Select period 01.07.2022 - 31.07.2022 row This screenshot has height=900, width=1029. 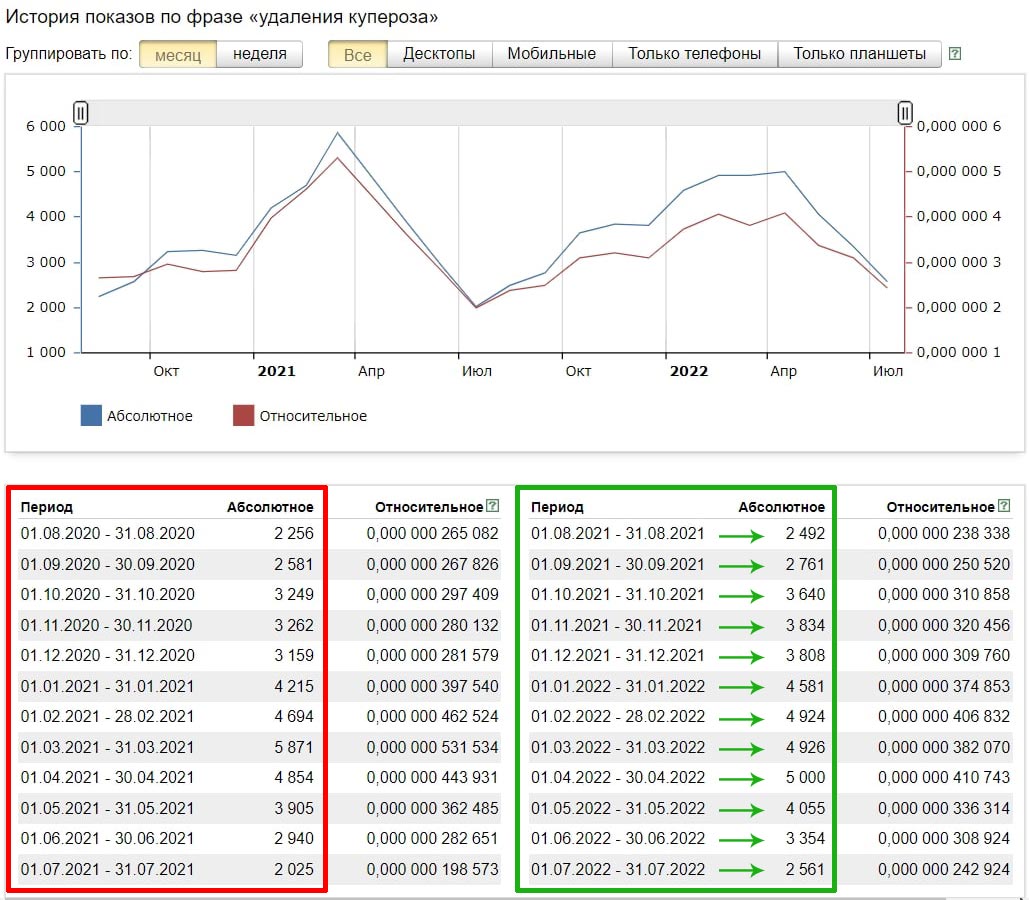(770, 869)
